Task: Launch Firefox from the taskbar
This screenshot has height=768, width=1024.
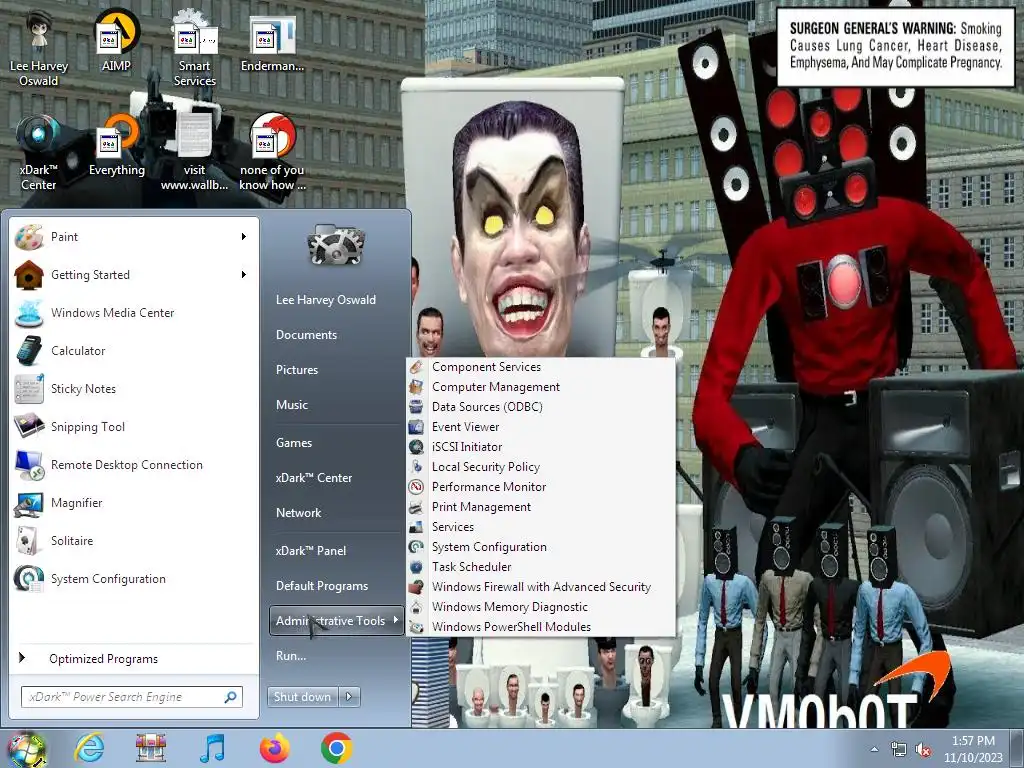Action: coord(275,748)
